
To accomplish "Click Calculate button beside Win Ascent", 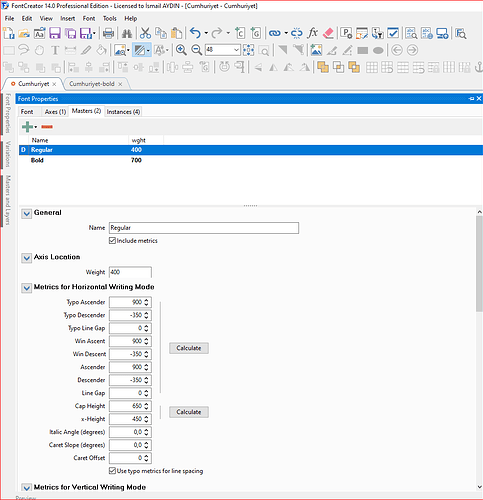I will coord(189,348).
